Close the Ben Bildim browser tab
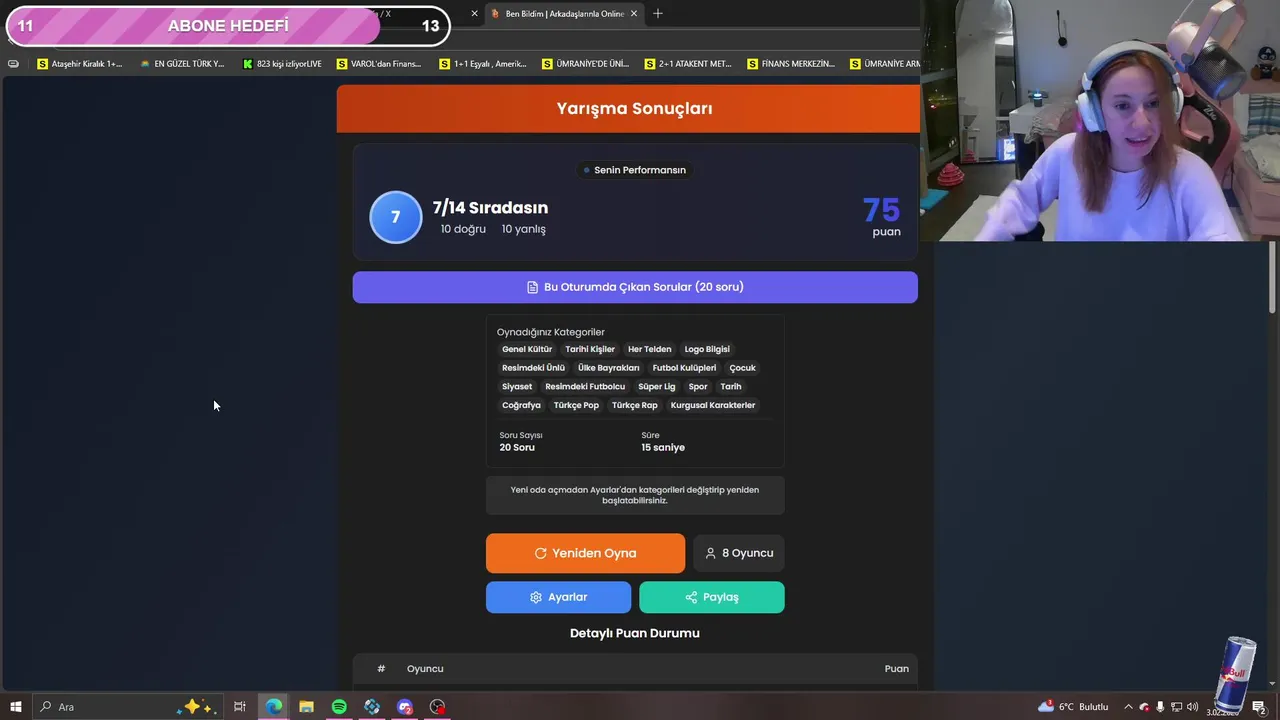 (x=633, y=14)
